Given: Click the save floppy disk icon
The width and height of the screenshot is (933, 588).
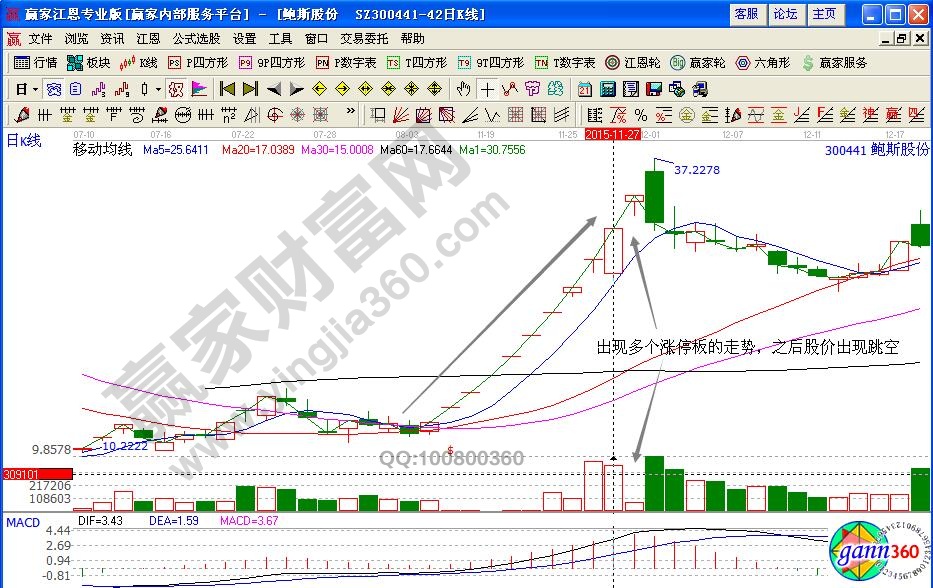Looking at the screenshot, I should (654, 88).
